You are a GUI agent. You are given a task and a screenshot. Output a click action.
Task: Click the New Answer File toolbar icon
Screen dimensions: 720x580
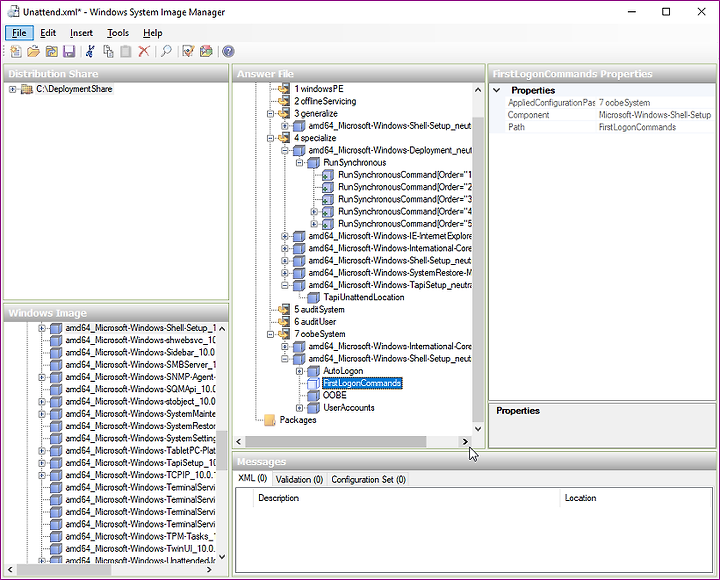point(16,51)
